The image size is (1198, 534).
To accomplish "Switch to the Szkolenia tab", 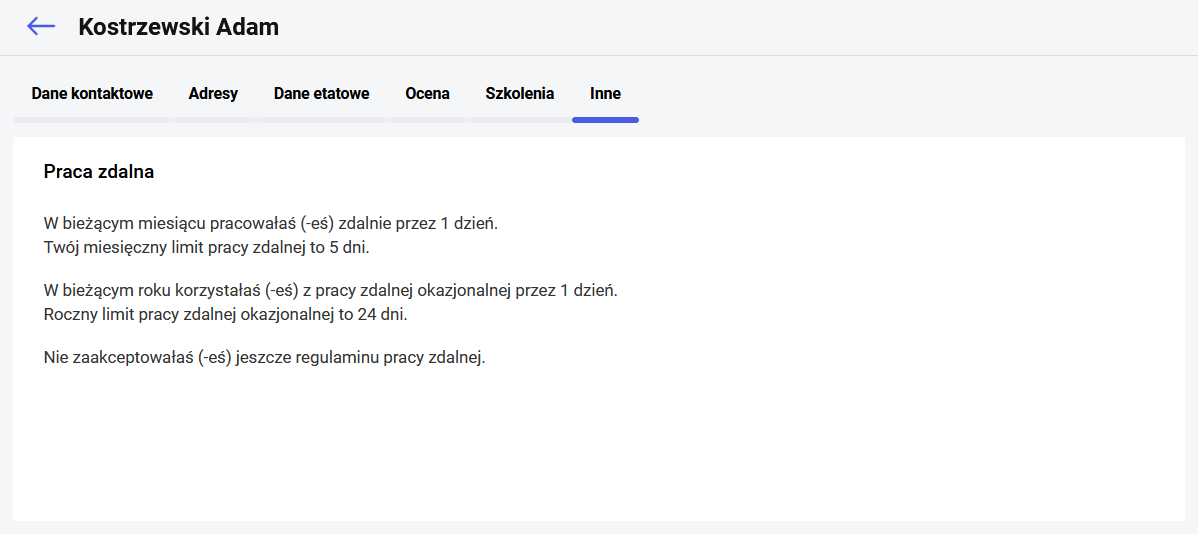I will (520, 94).
